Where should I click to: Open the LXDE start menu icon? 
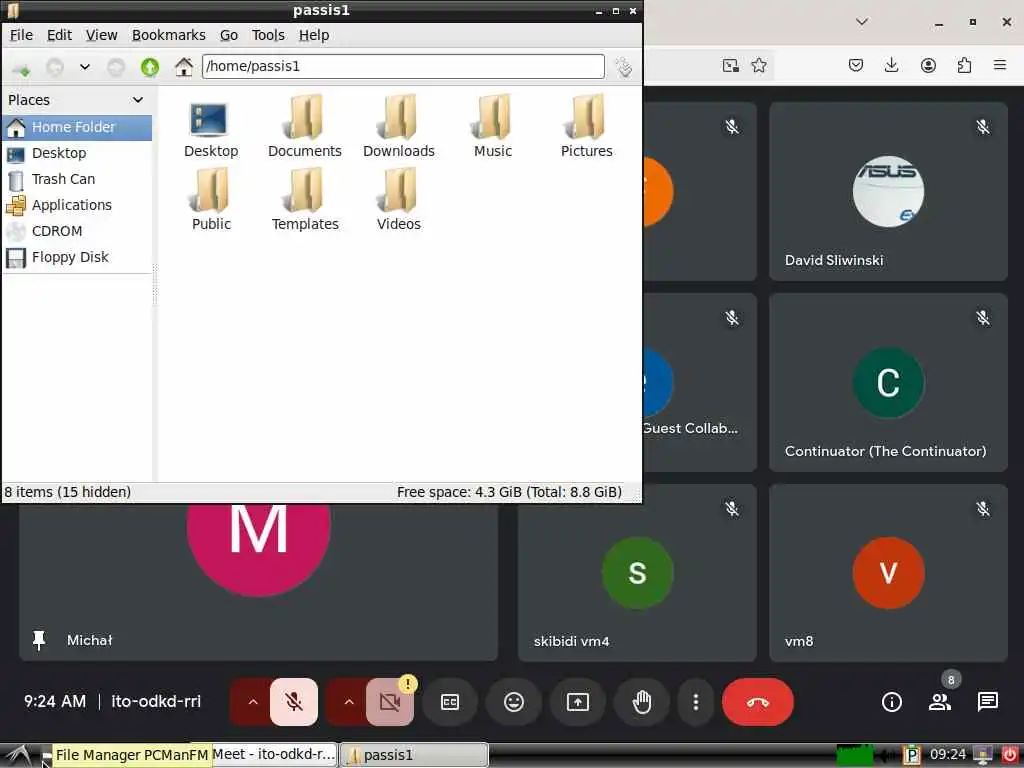[18, 756]
